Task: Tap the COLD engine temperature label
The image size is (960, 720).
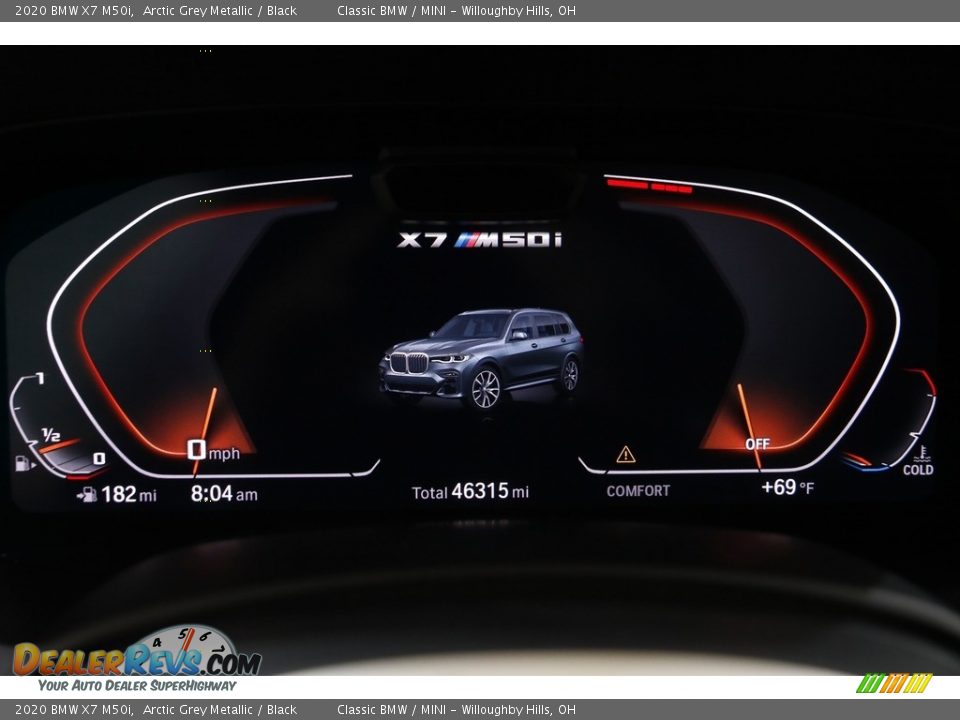Action: (918, 470)
